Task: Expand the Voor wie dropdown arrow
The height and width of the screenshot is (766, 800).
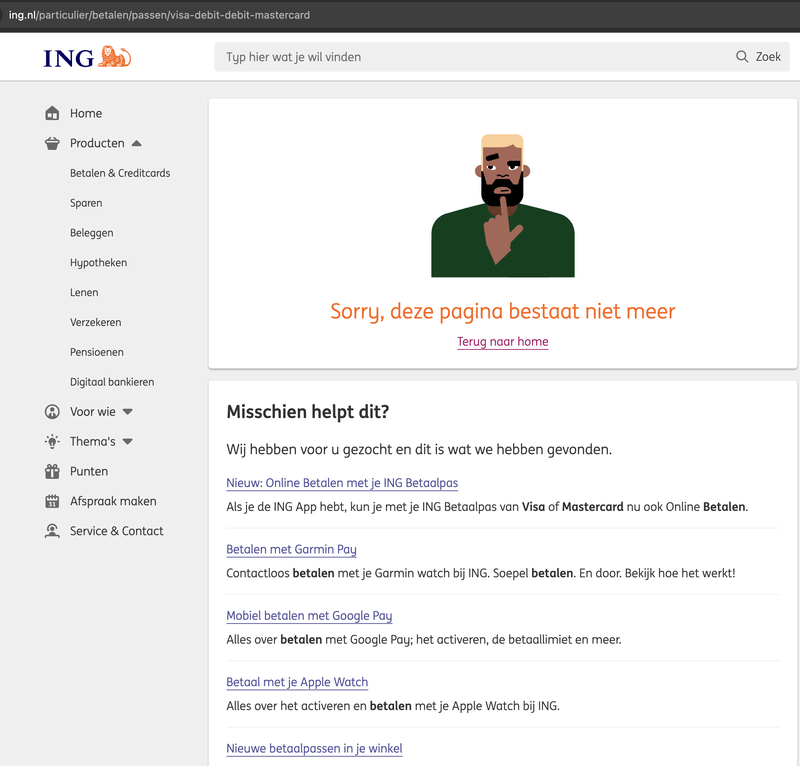Action: pos(128,411)
